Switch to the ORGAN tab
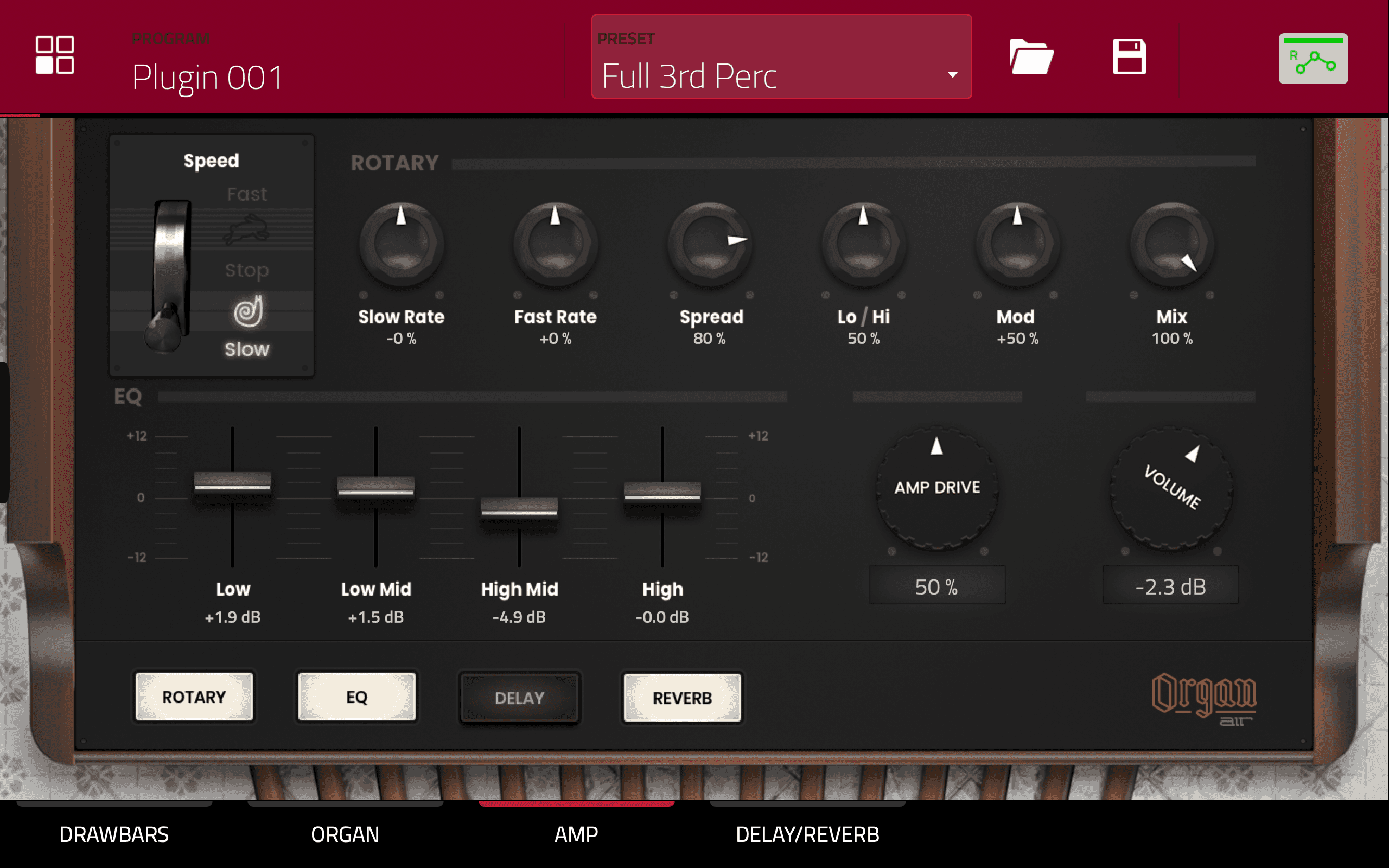 (x=345, y=834)
